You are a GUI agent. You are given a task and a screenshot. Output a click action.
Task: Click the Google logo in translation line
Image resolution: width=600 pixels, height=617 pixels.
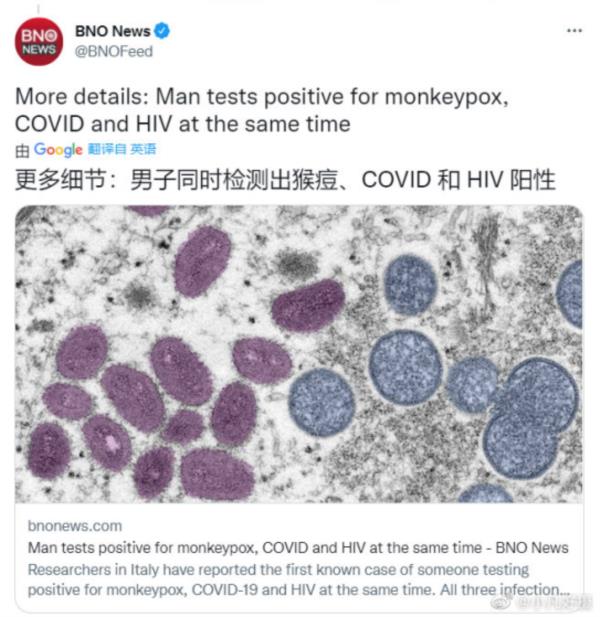tap(58, 150)
